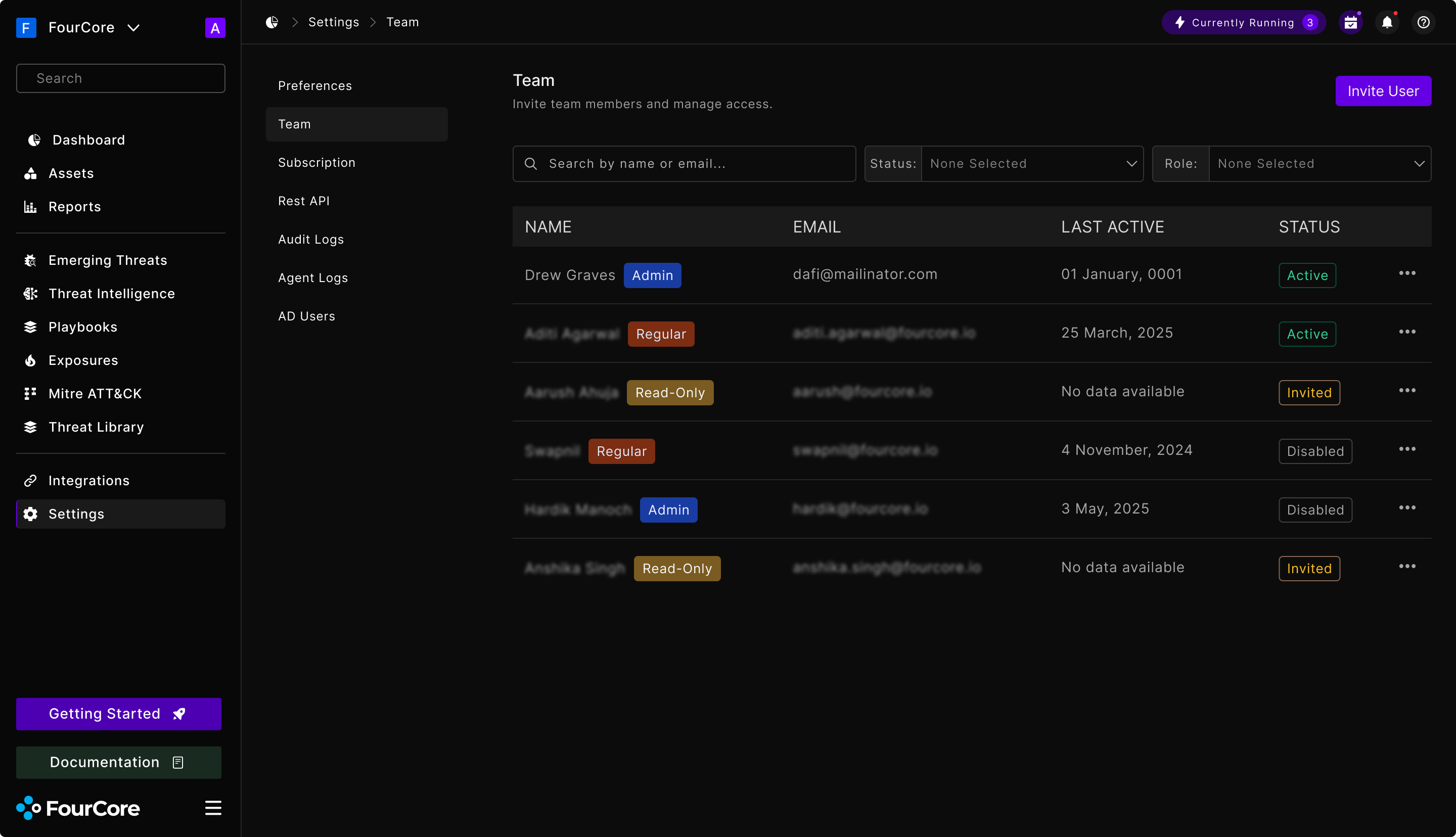This screenshot has height=837, width=1456.
Task: Click Active status in Drew Graves row
Action: tap(1307, 275)
